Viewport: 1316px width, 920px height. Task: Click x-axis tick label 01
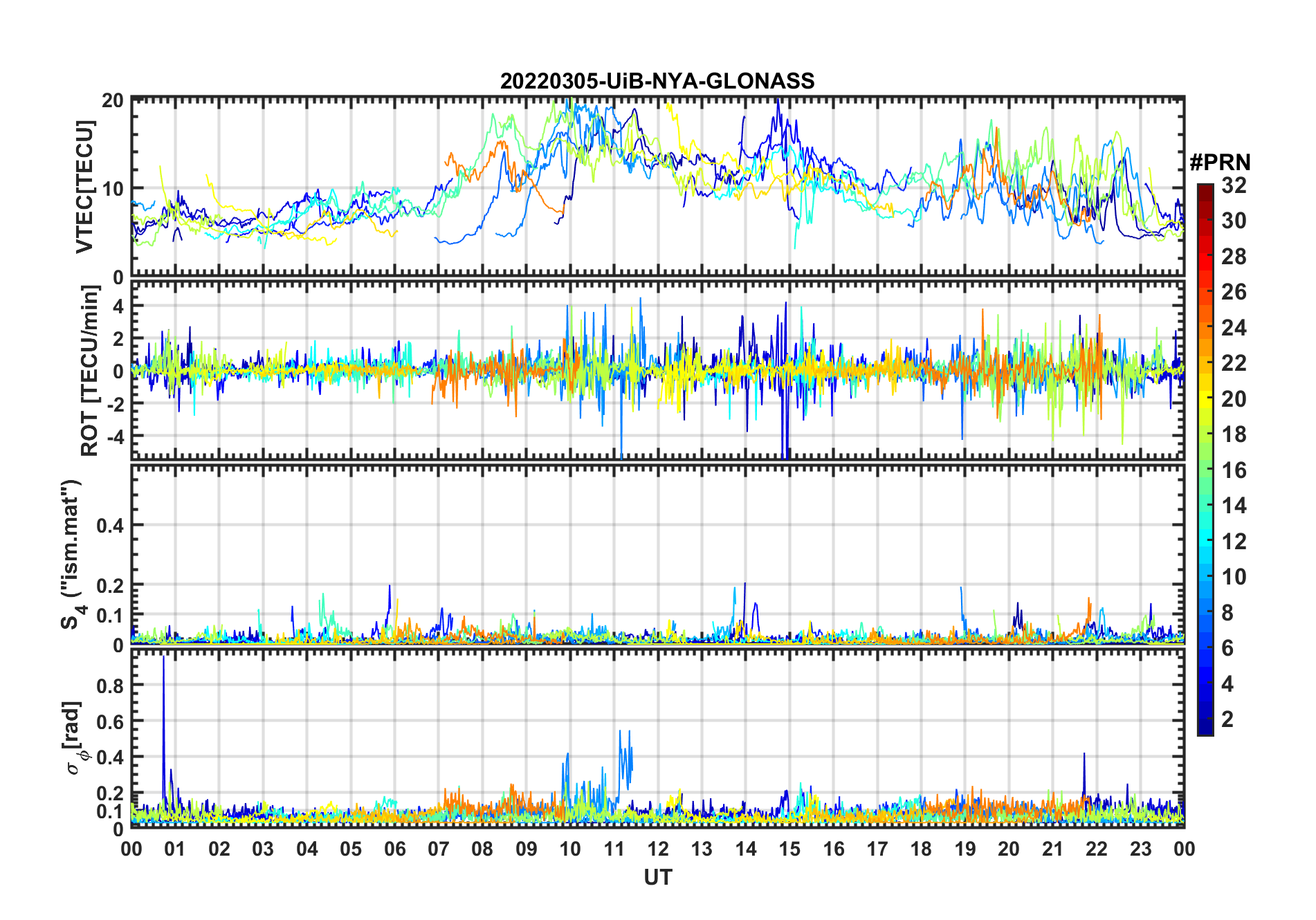(x=175, y=849)
